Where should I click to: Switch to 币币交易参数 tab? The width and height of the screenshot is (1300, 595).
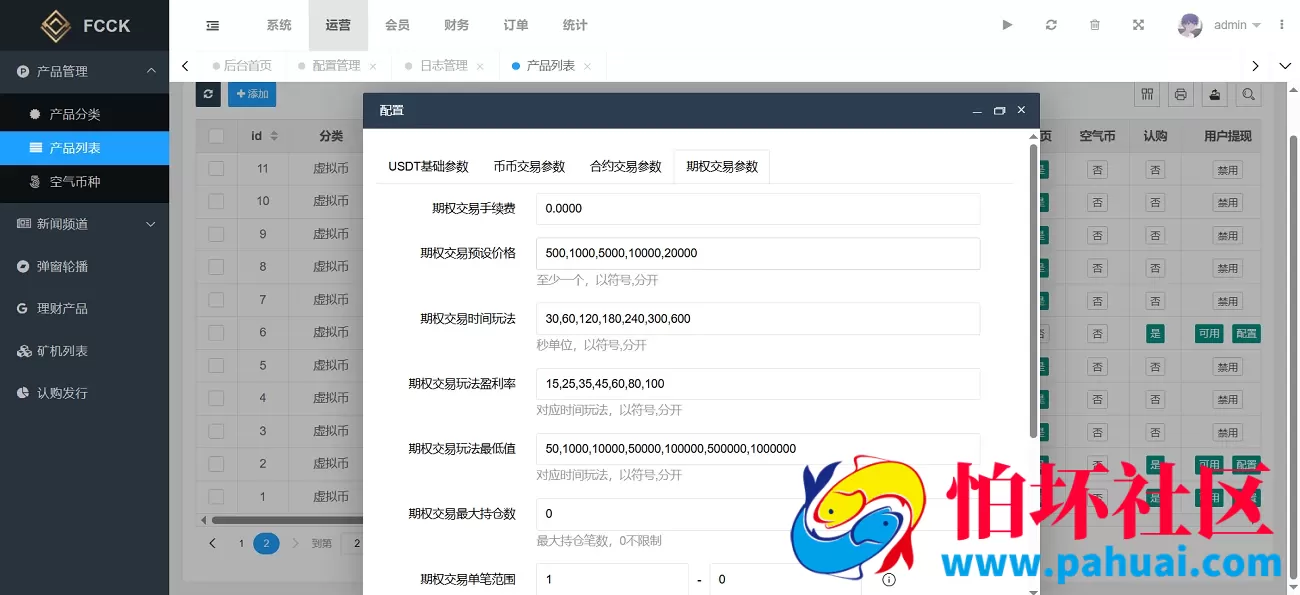(529, 166)
